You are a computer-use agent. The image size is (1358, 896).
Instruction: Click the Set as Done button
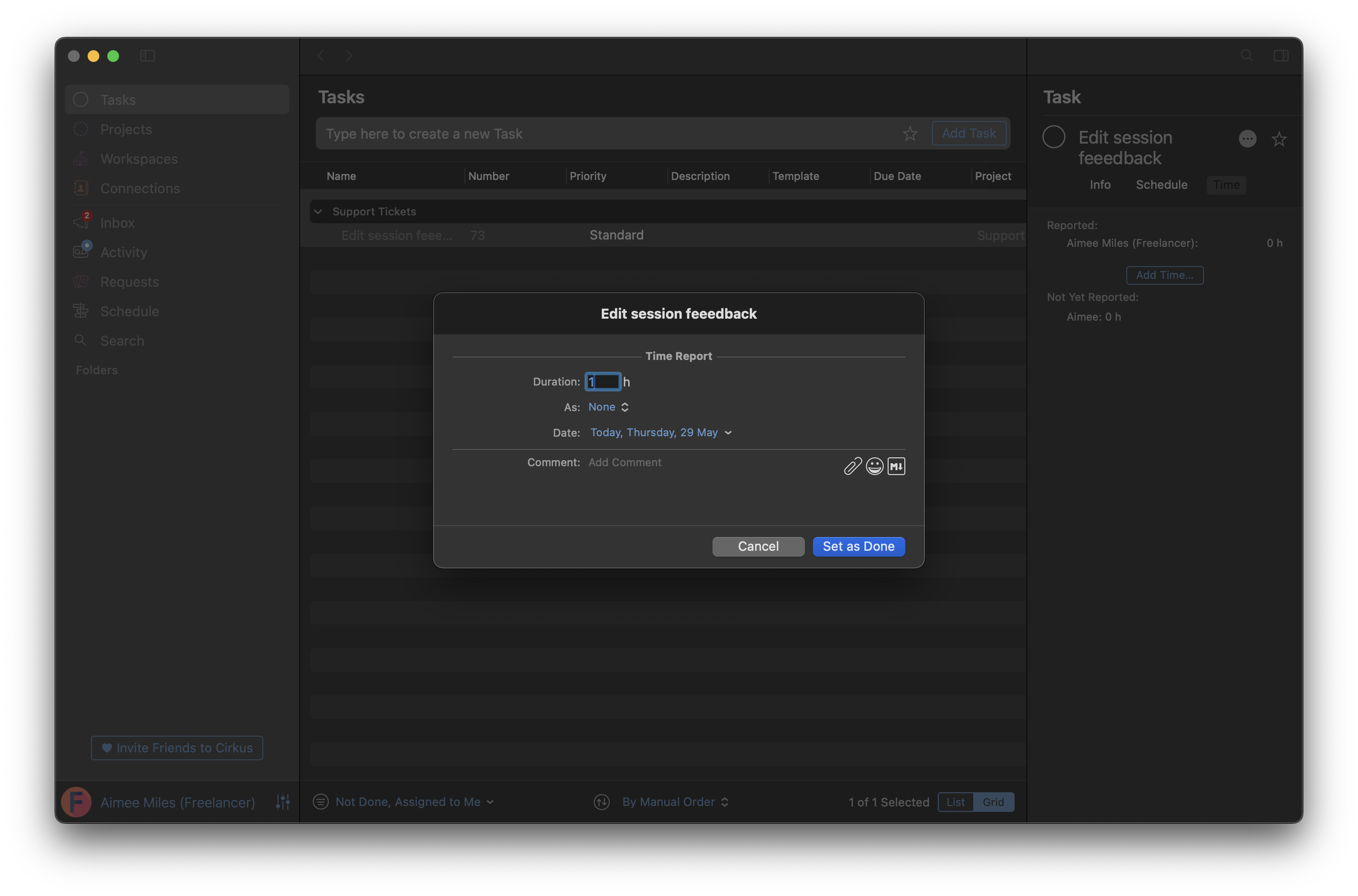[x=858, y=546]
